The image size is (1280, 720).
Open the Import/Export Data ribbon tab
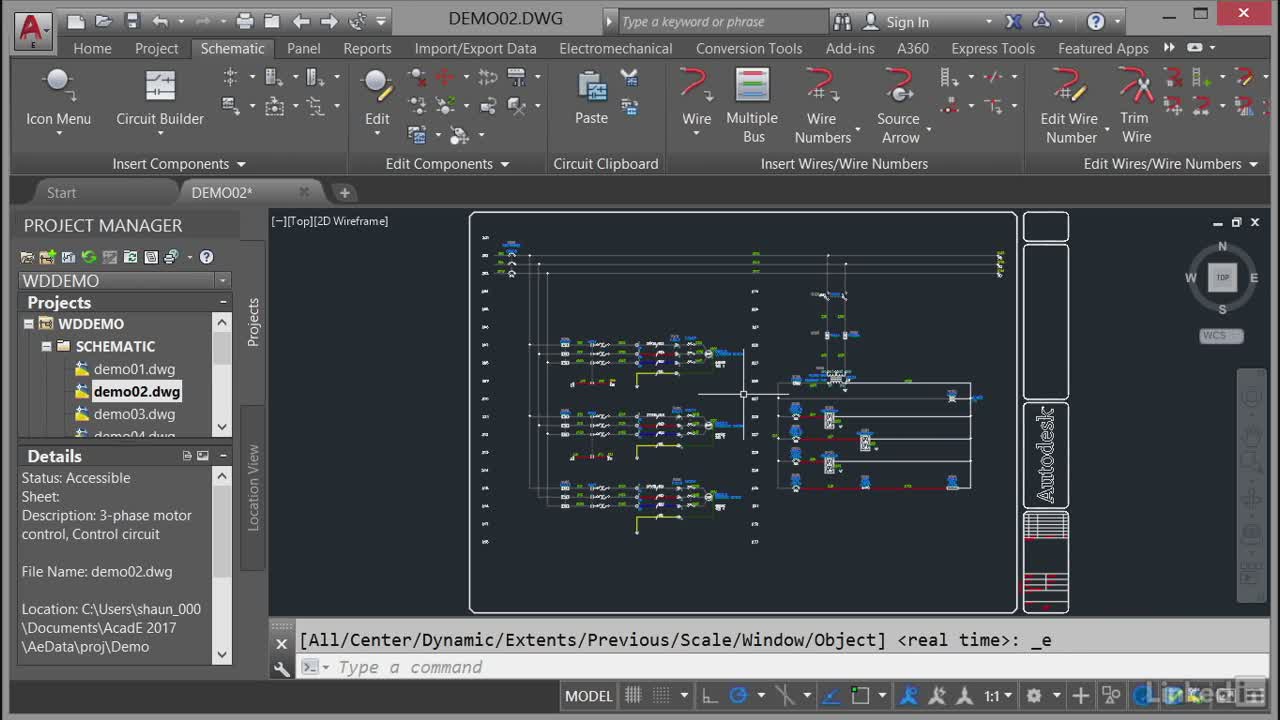476,48
